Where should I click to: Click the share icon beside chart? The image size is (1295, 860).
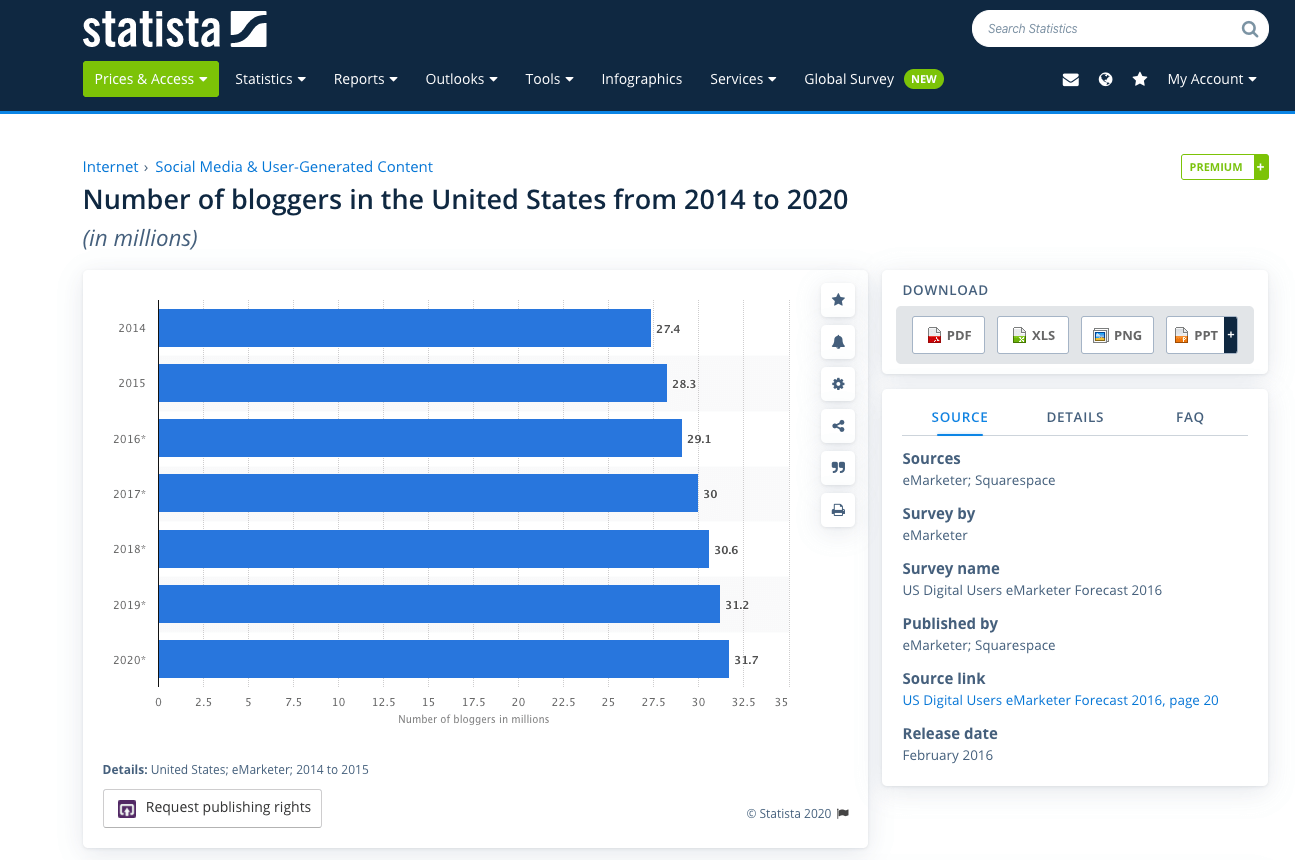coord(838,426)
